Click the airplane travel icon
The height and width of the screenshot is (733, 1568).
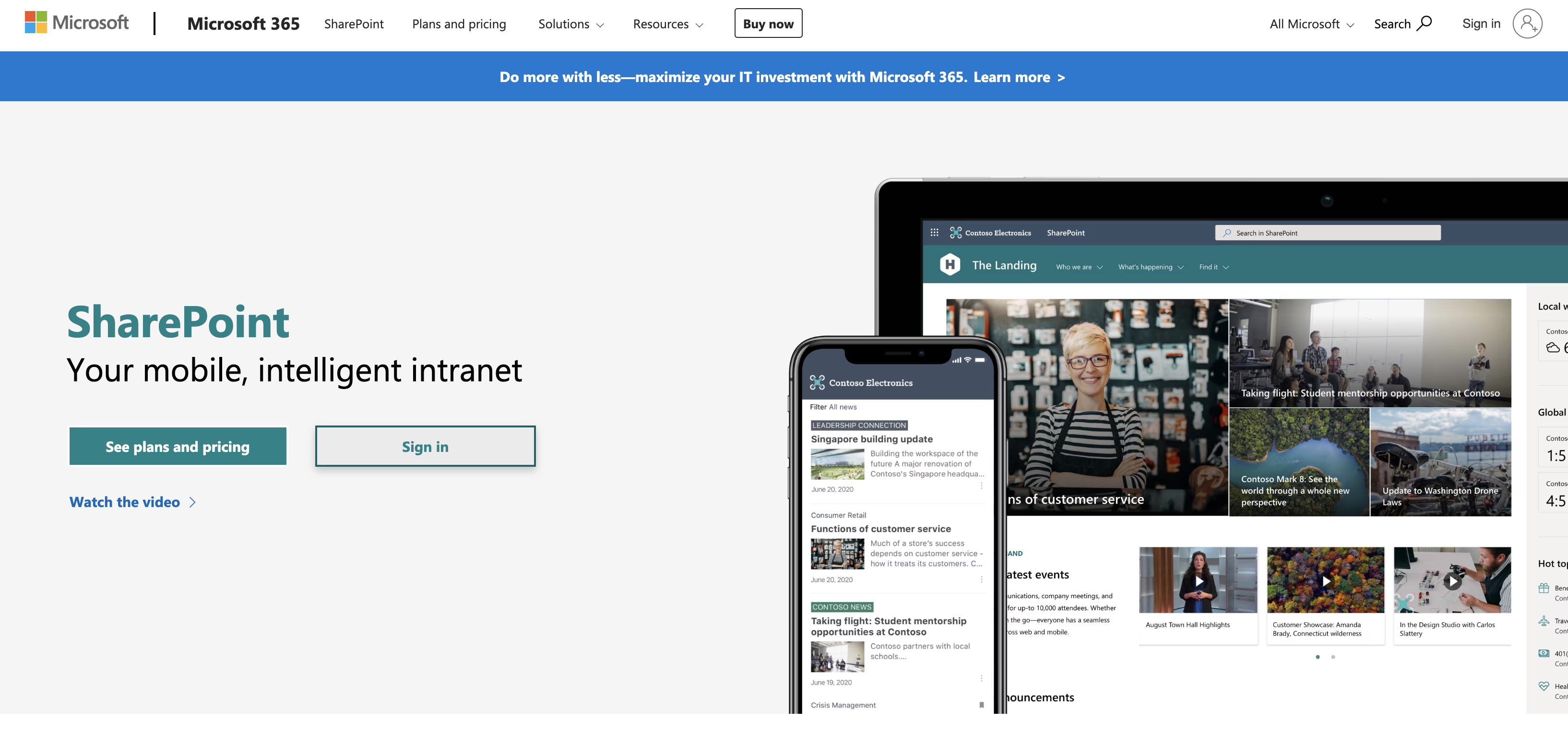(1544, 621)
